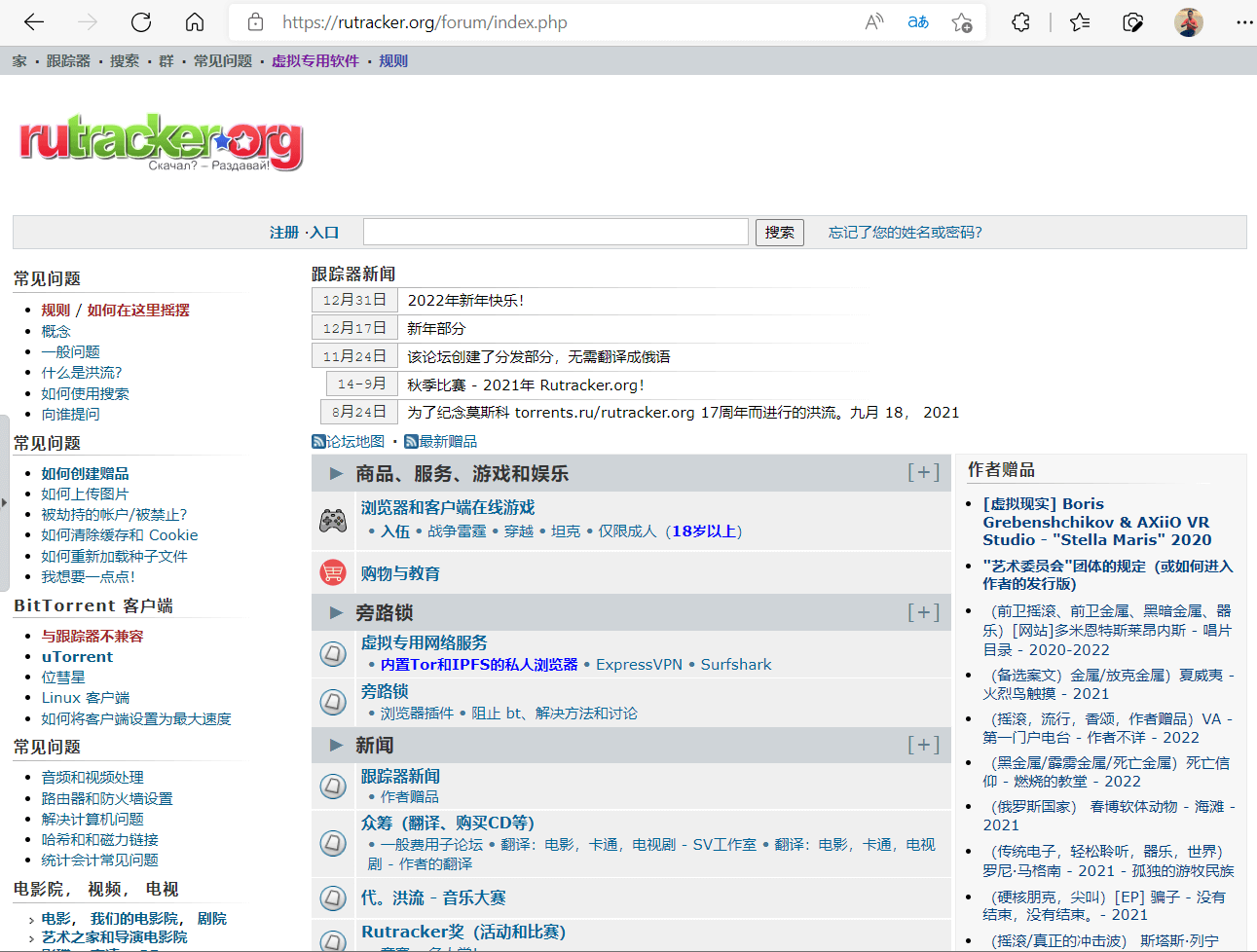Open 忘记了您的姓名或密码? link
Screen dimensions: 1257x952
pyautogui.click(x=906, y=233)
